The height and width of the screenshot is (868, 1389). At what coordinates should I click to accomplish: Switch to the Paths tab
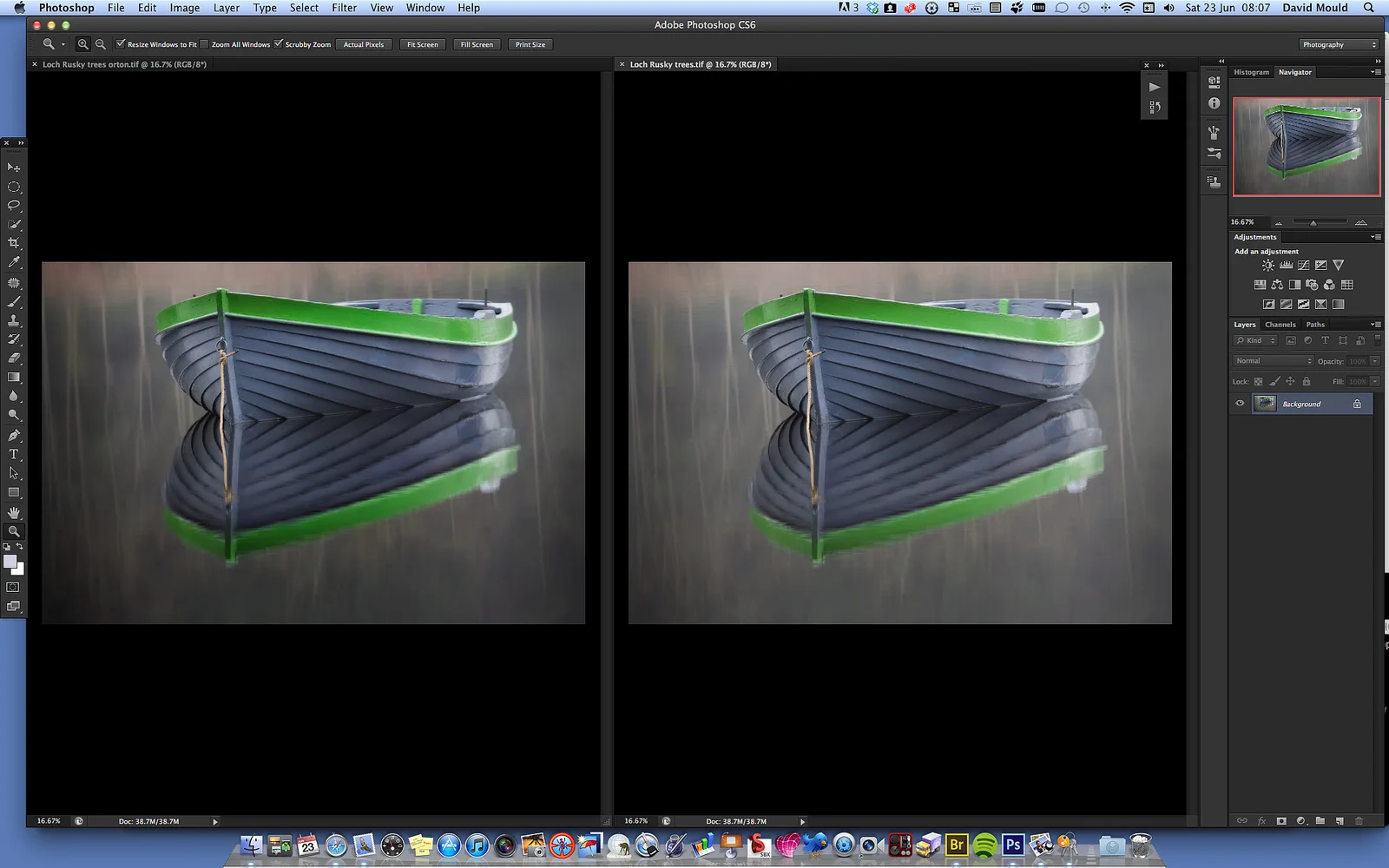click(1315, 325)
